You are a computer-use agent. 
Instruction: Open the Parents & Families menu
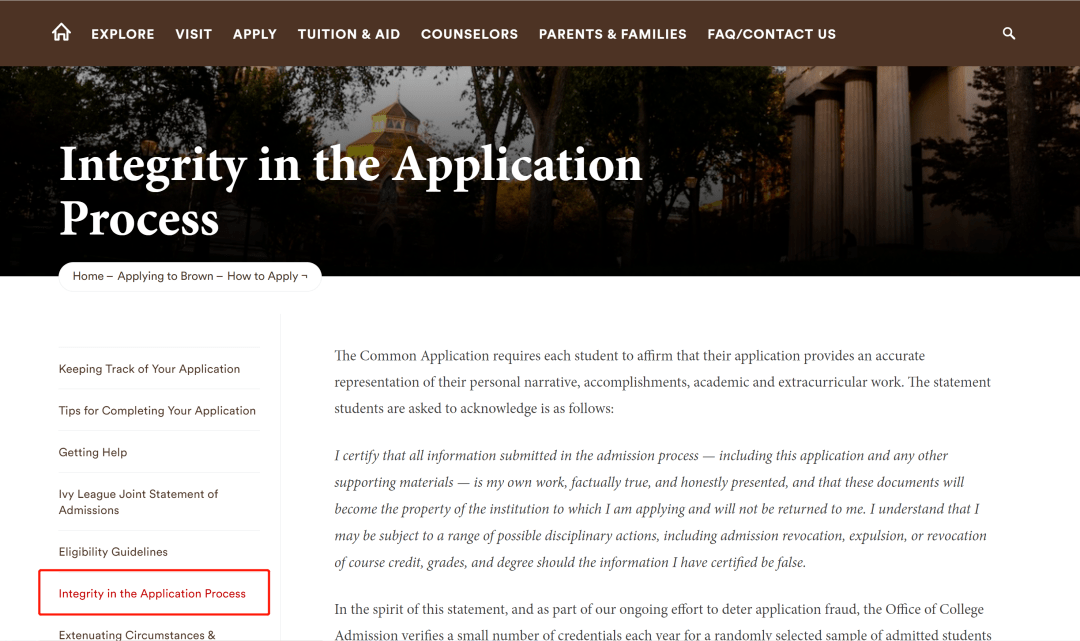point(612,34)
